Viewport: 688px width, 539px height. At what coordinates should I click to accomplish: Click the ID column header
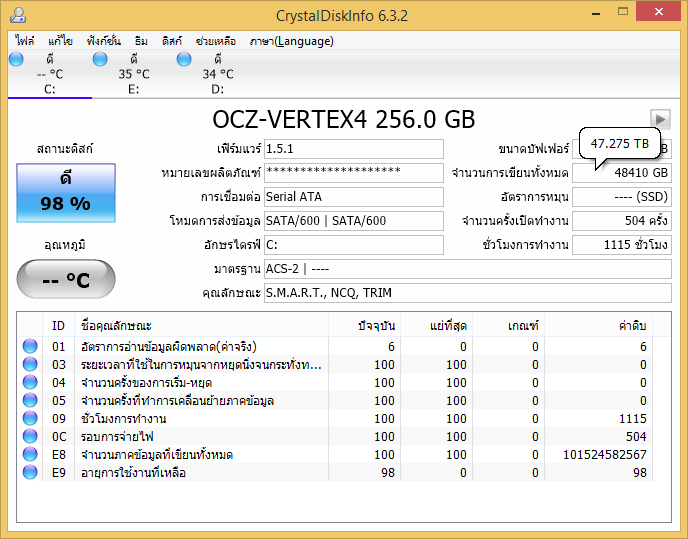coord(58,325)
